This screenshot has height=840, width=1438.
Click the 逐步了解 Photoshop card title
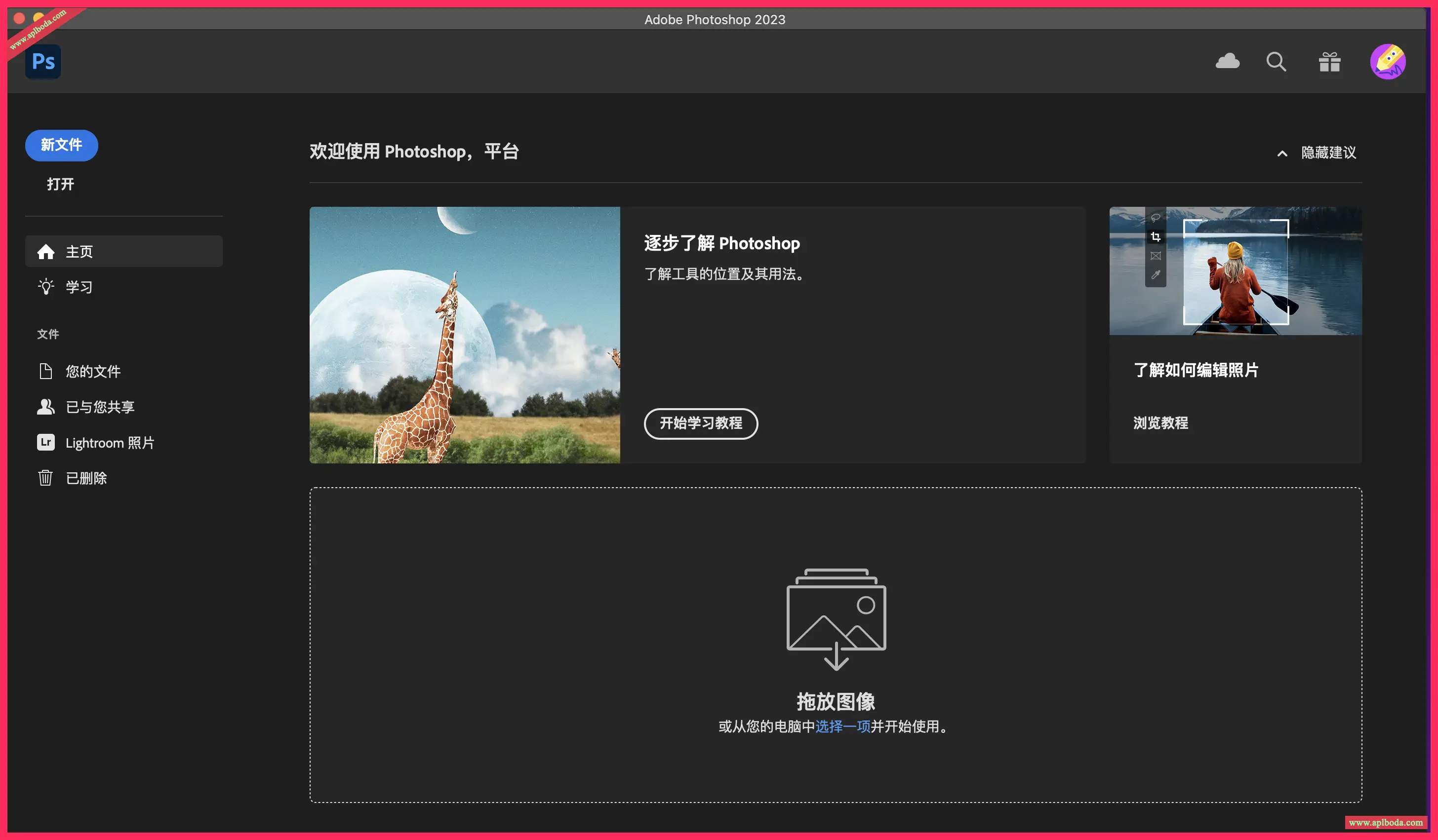722,243
